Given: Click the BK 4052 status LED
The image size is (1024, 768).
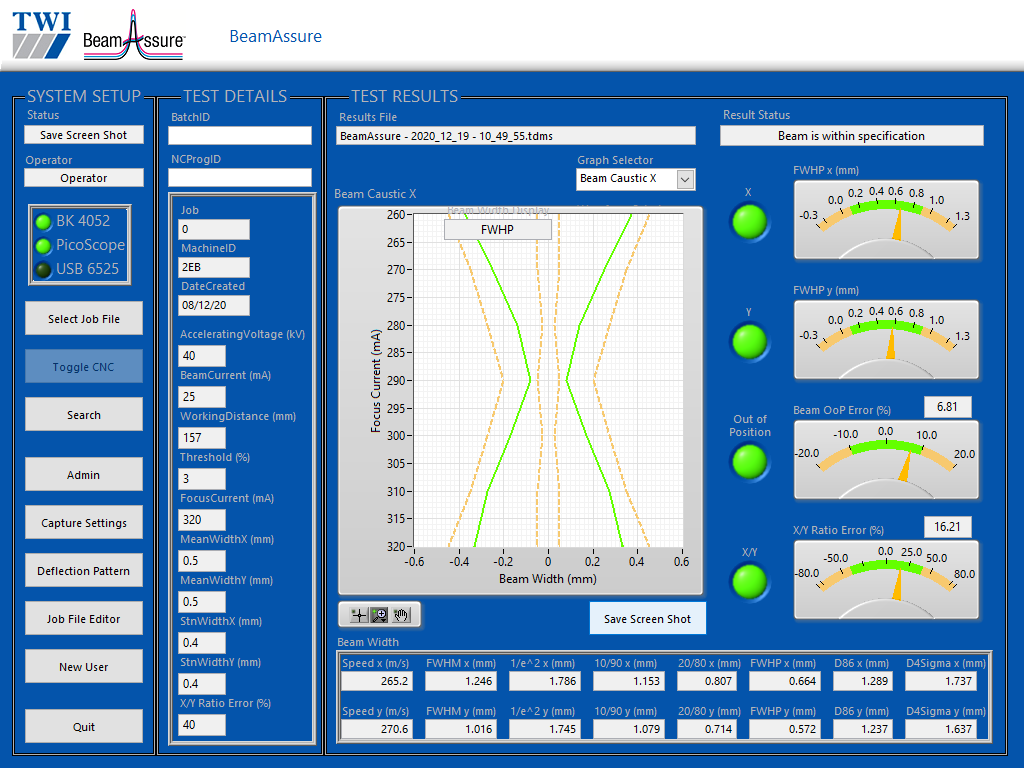Looking at the screenshot, I should click(43, 222).
